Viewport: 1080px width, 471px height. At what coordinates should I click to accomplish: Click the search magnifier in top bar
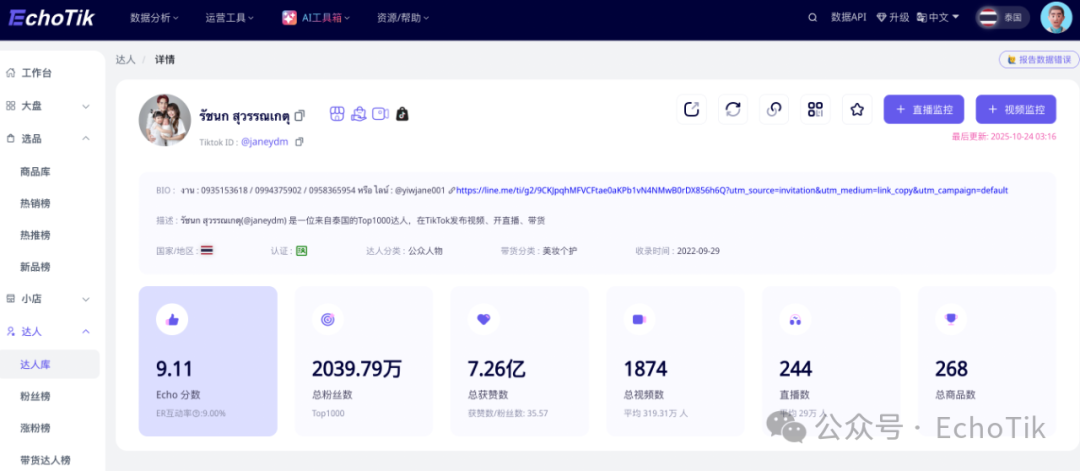[x=812, y=17]
